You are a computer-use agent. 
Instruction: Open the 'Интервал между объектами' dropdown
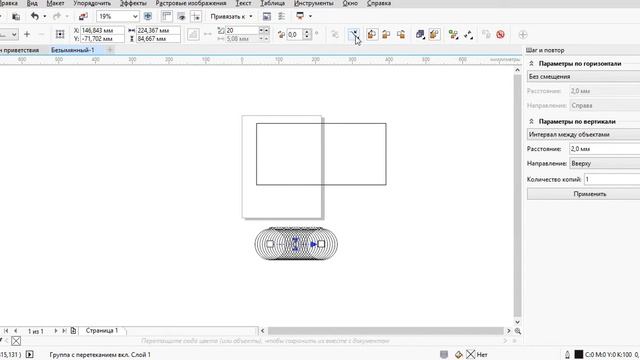[x=584, y=135]
